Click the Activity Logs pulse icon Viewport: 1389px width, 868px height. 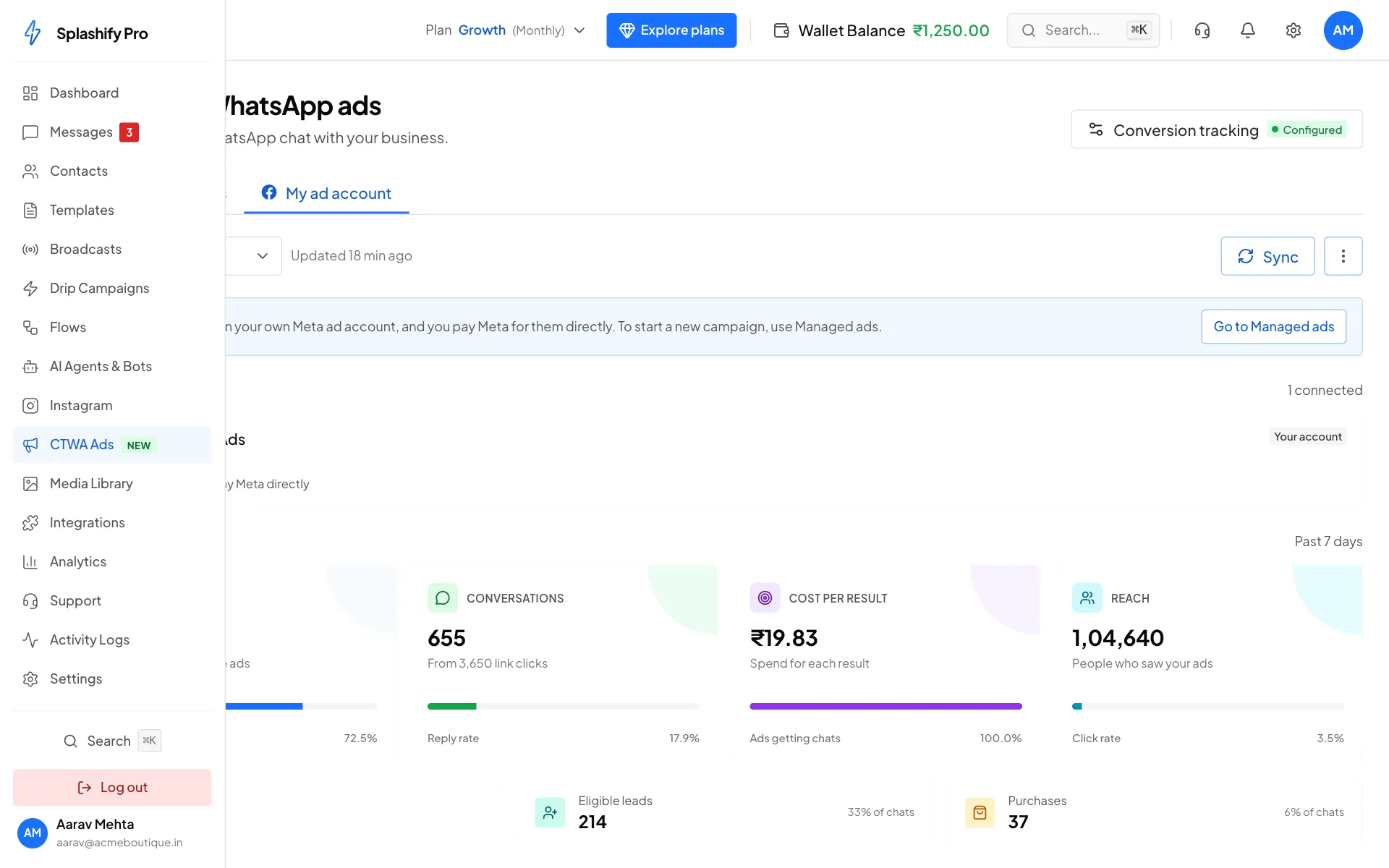30,640
